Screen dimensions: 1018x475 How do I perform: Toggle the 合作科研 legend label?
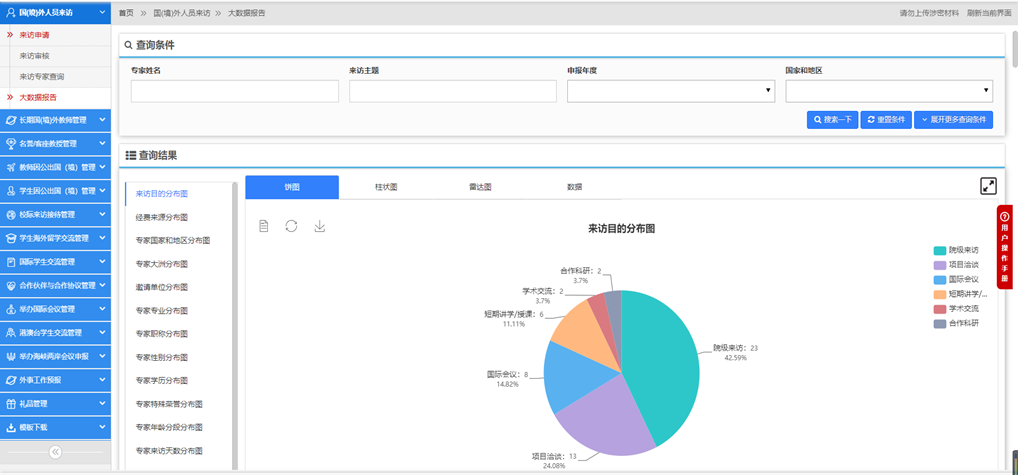(x=963, y=323)
